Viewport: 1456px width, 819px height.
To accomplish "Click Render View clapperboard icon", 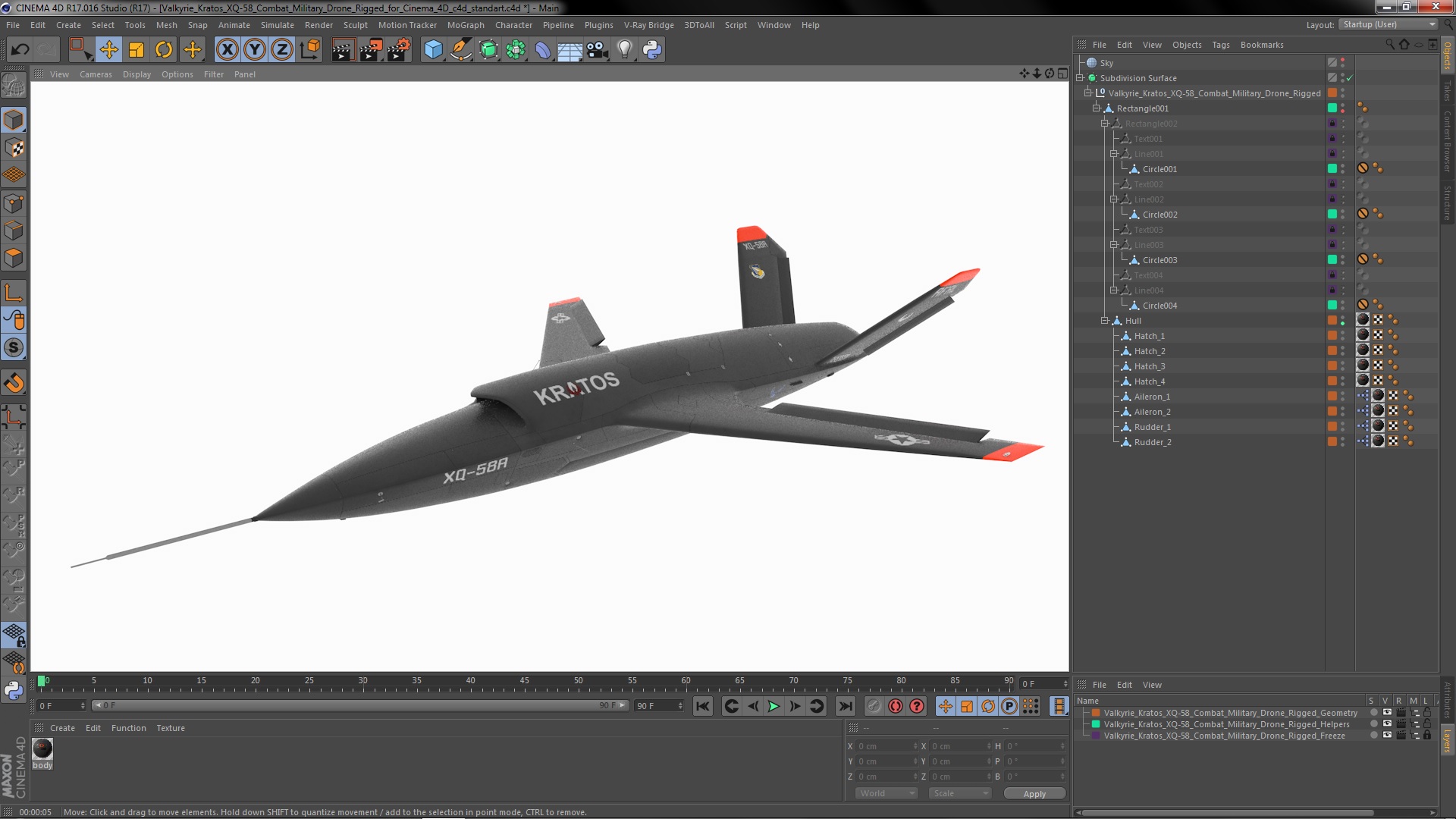I will coord(343,50).
